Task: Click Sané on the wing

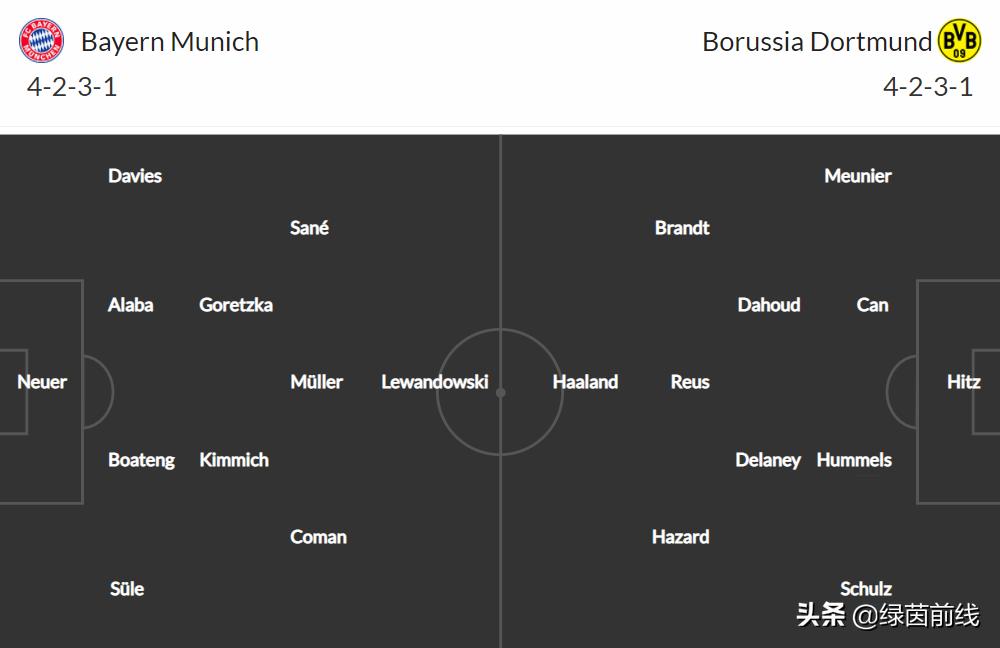Action: (x=309, y=228)
